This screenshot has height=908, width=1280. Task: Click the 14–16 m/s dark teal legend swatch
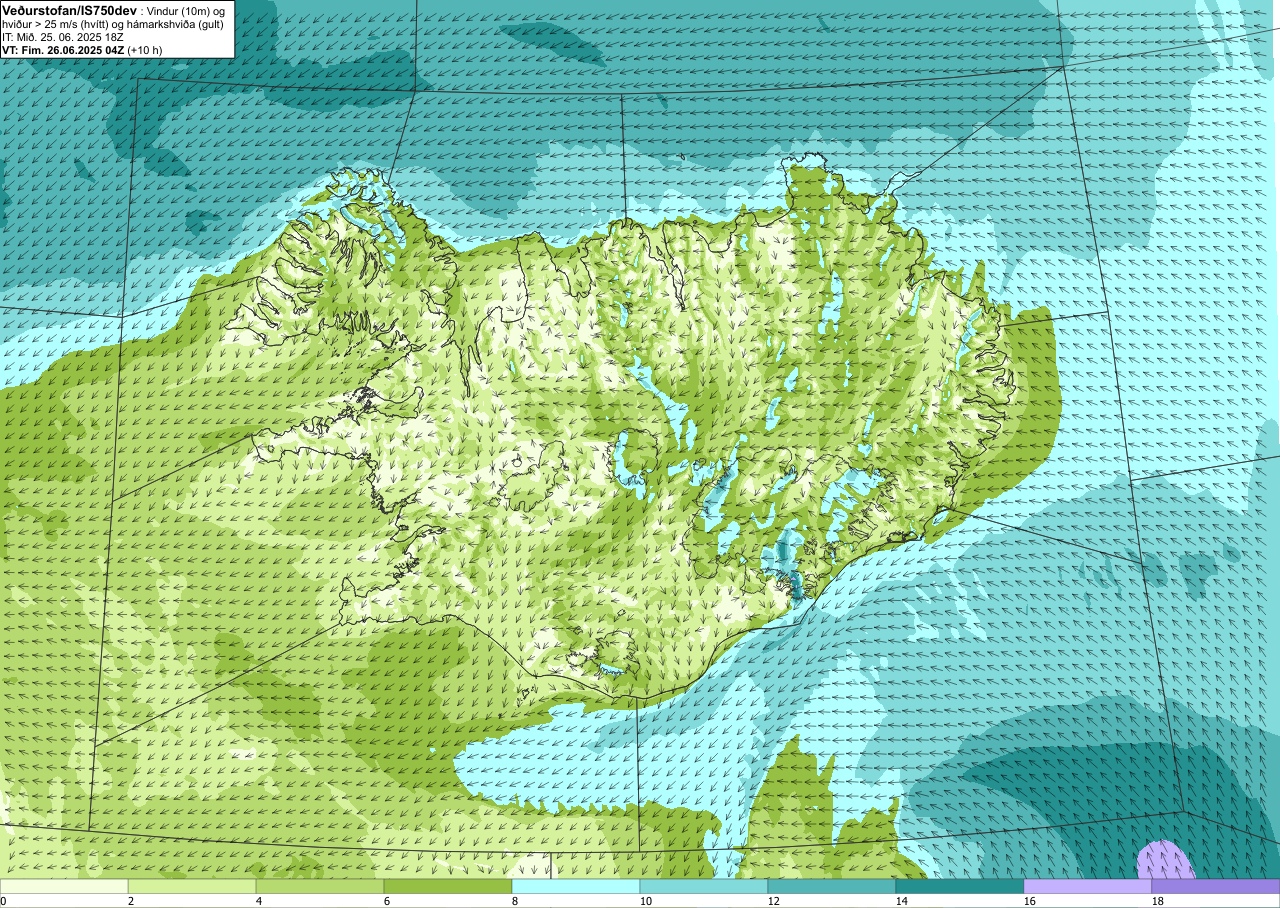pos(960,886)
